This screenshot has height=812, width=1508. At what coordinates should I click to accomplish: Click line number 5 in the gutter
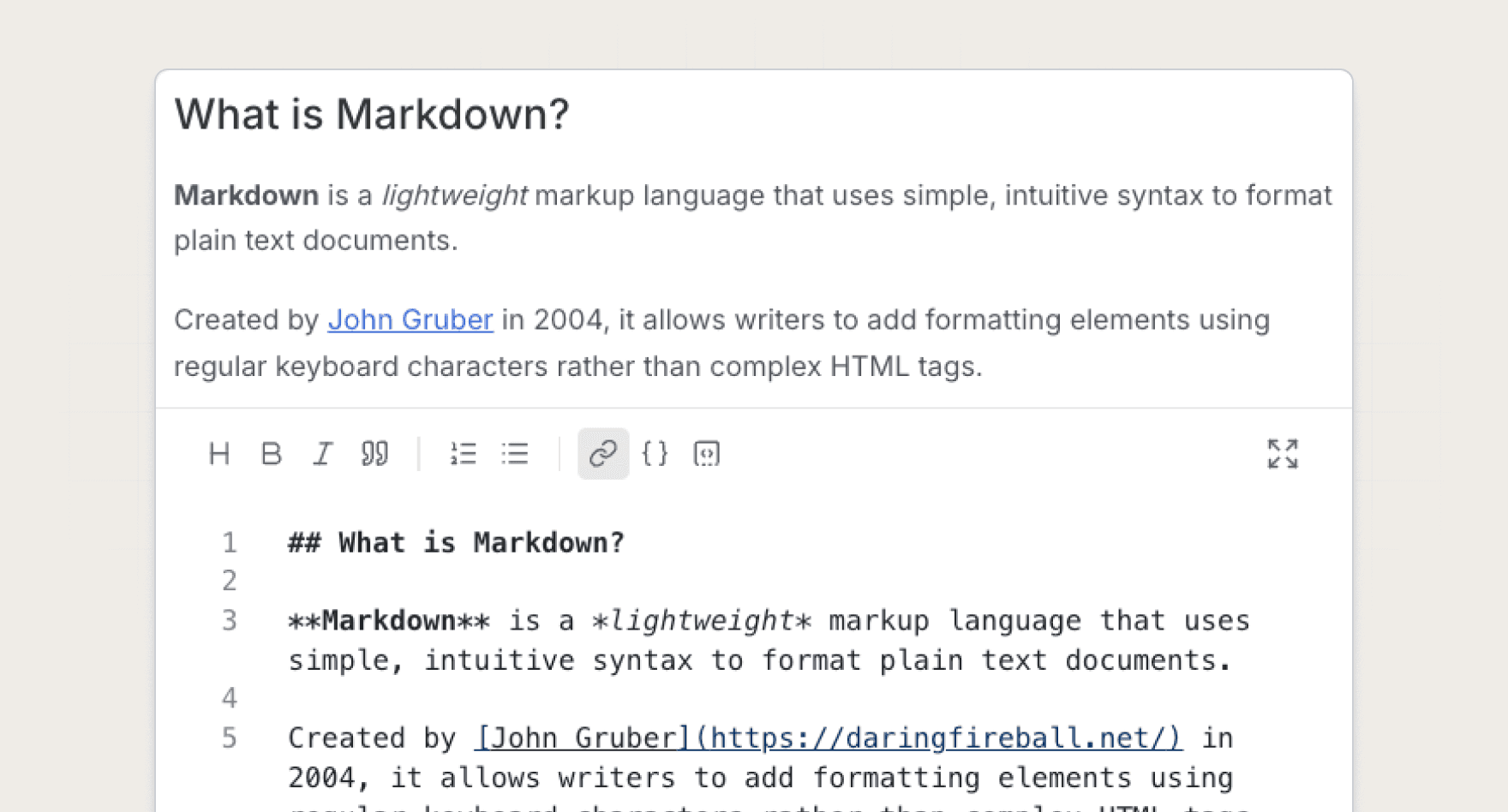[229, 737]
